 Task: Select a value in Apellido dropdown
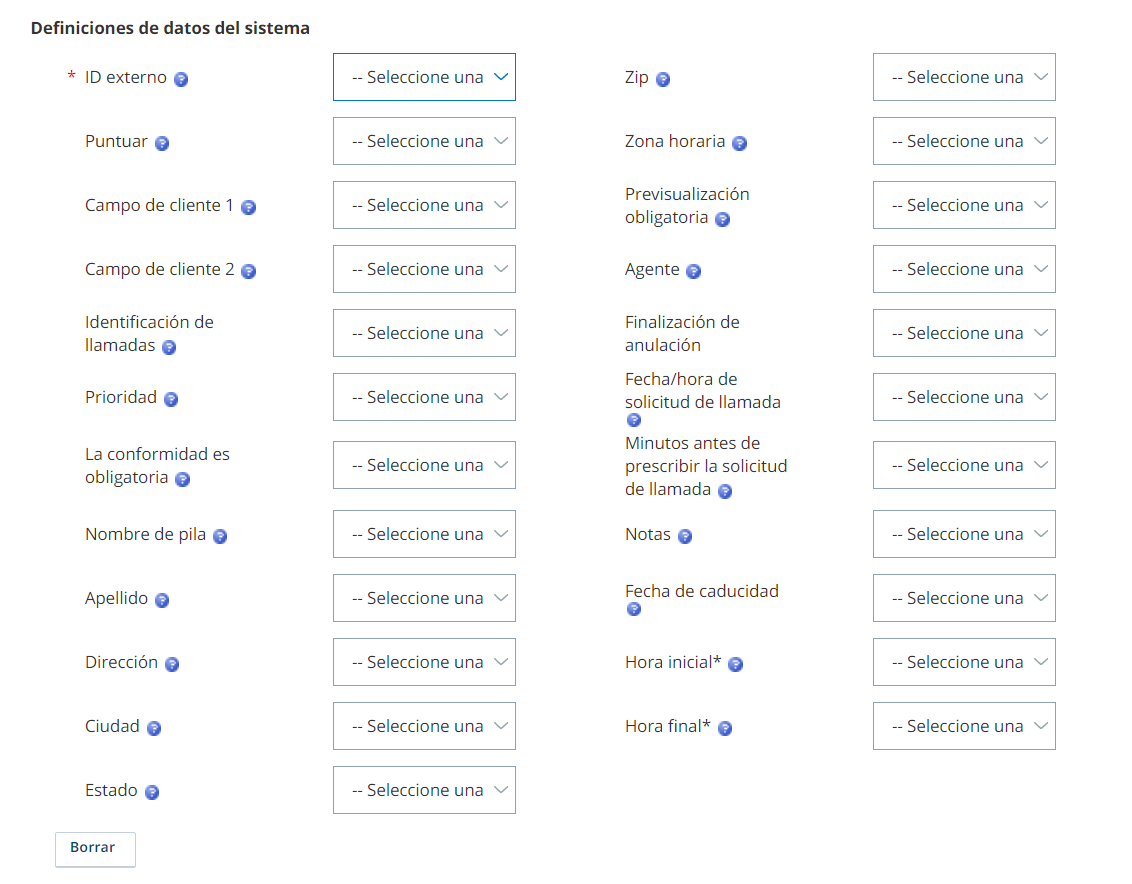tap(424, 598)
